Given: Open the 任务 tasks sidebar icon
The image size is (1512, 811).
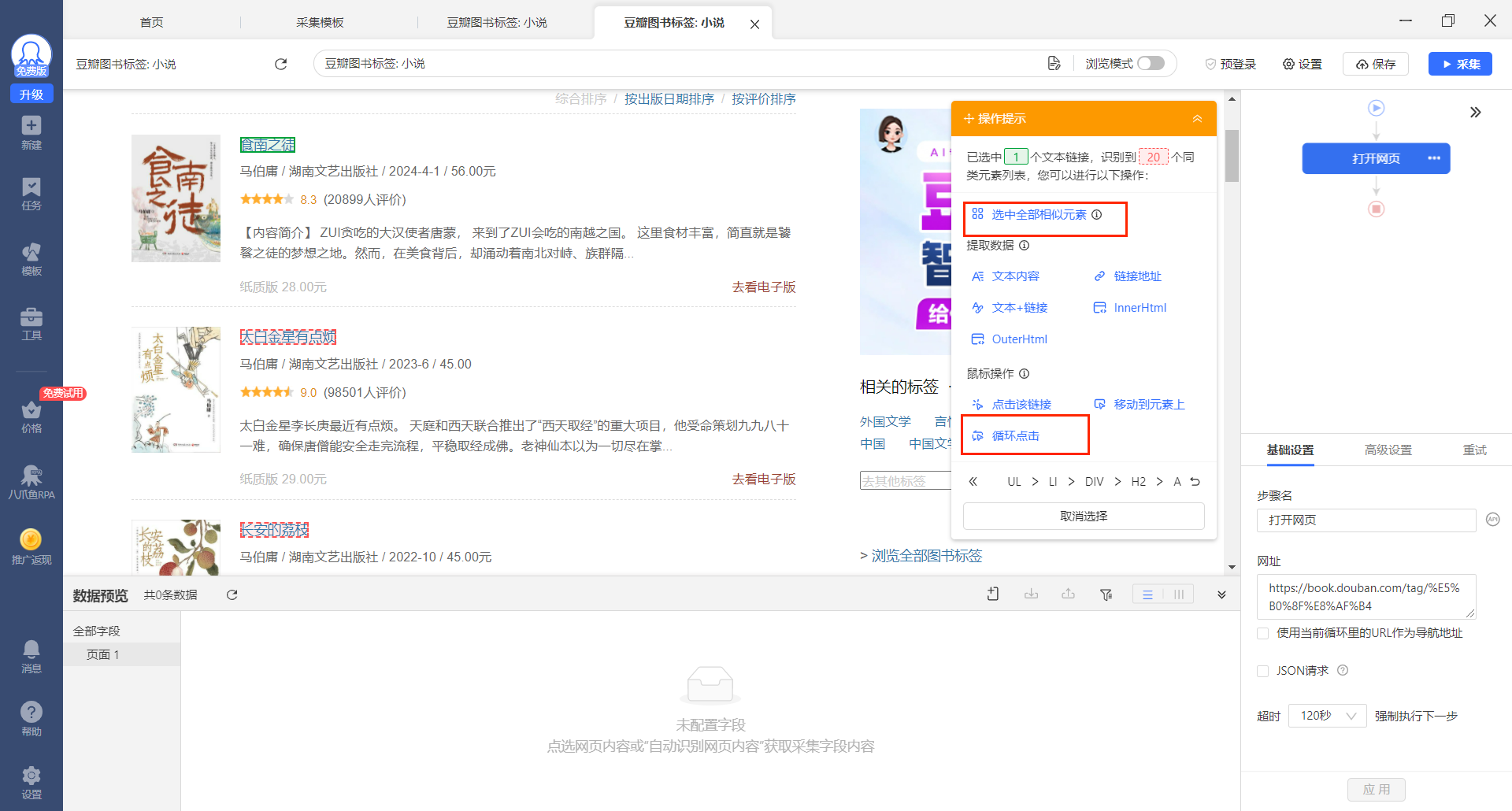Looking at the screenshot, I should [x=31, y=194].
